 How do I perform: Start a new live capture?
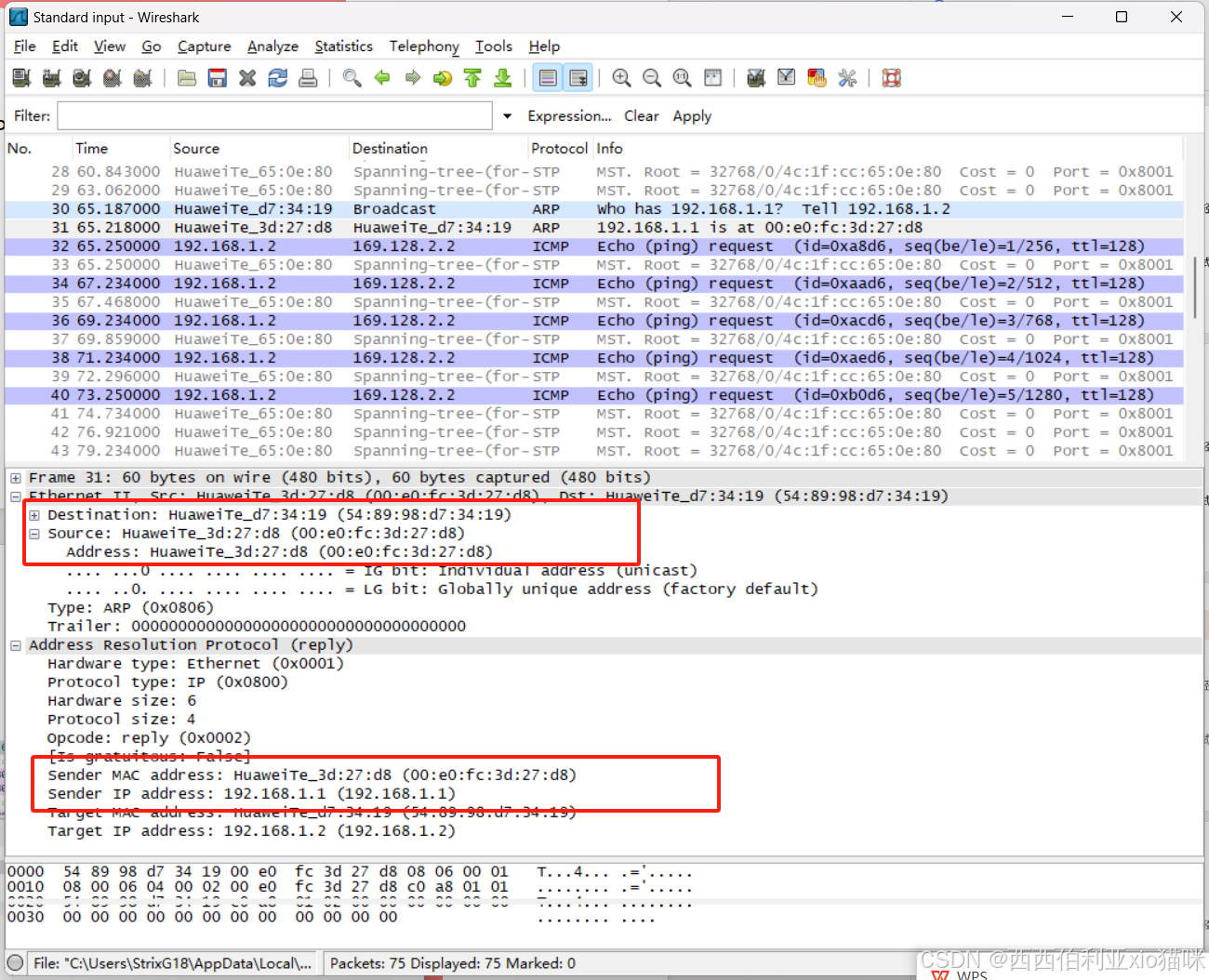tap(82, 78)
